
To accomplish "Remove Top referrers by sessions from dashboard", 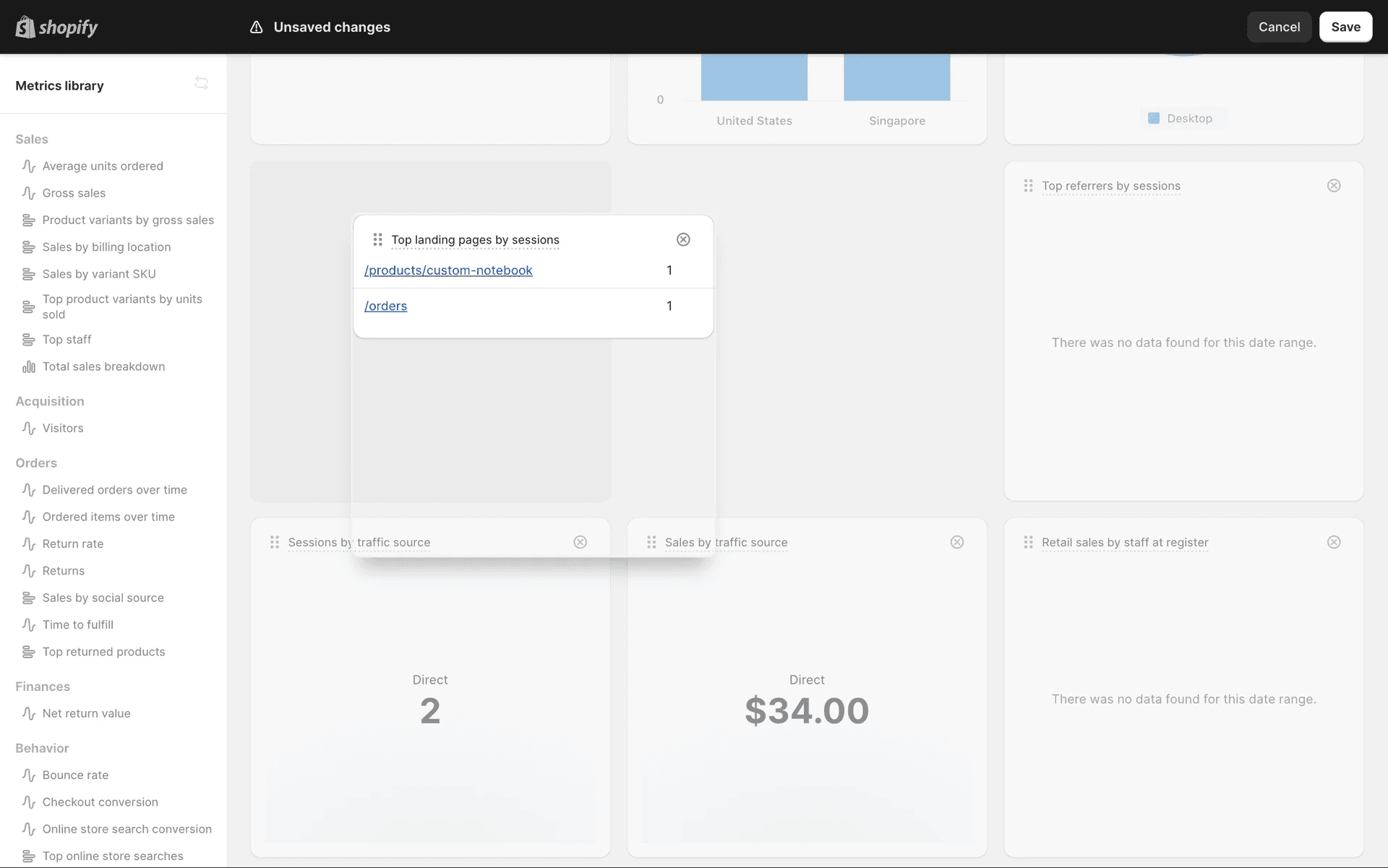I will click(x=1333, y=185).
